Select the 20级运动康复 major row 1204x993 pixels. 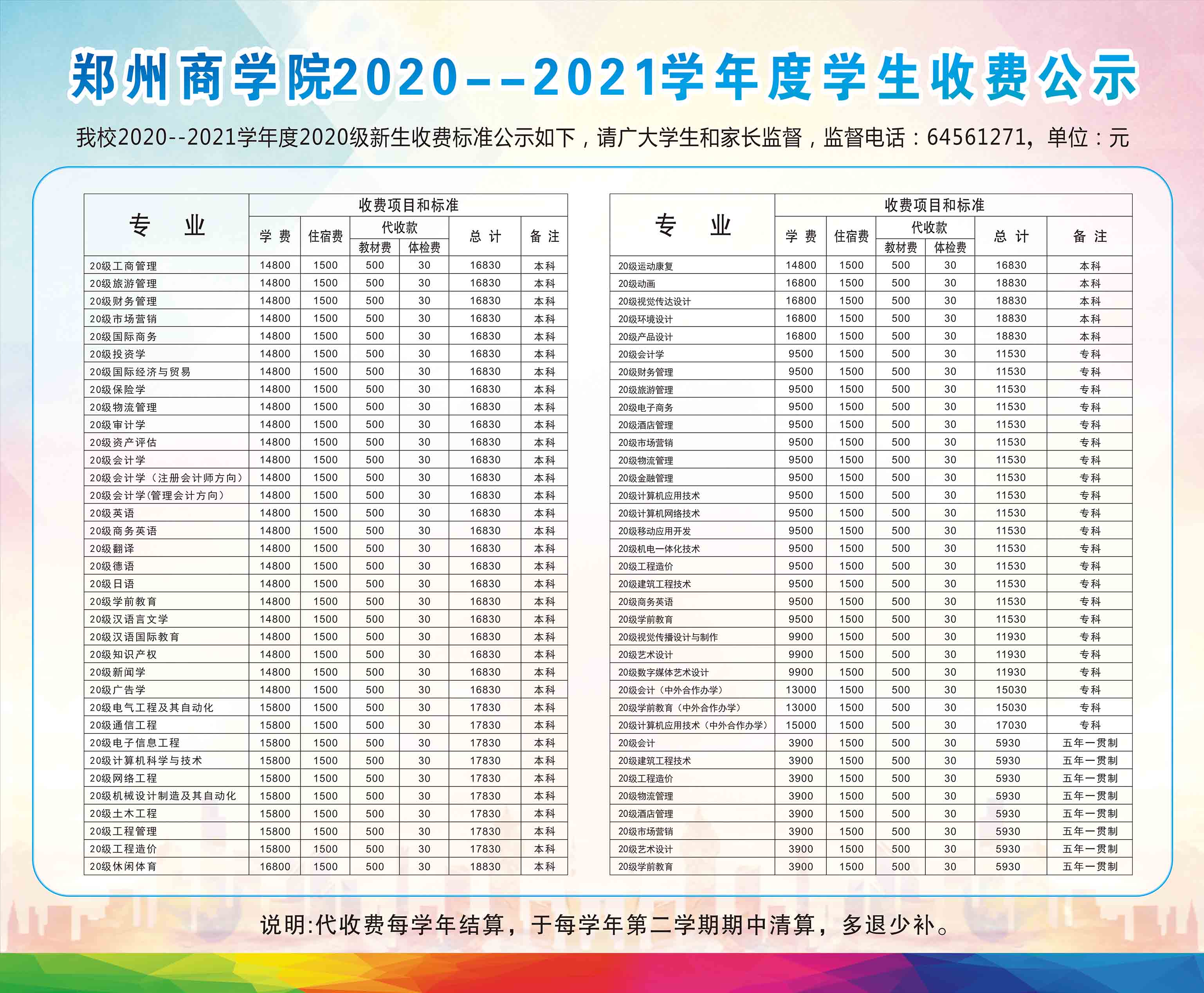[x=645, y=266]
